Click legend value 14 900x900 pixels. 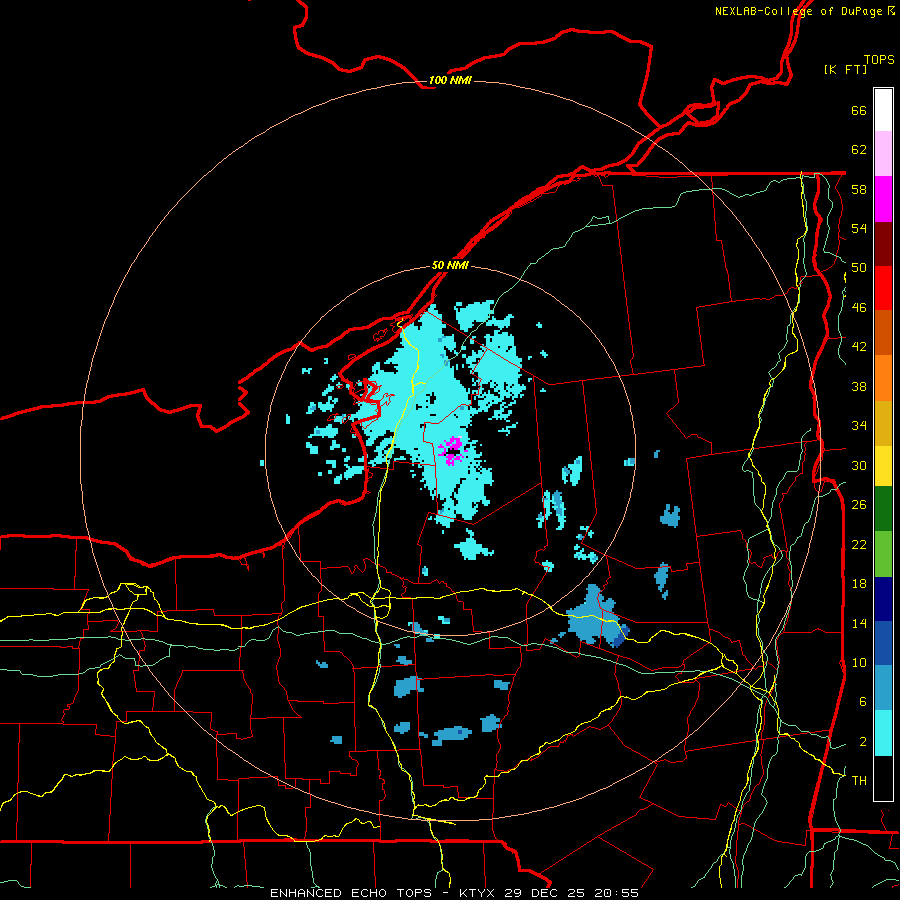(x=859, y=623)
